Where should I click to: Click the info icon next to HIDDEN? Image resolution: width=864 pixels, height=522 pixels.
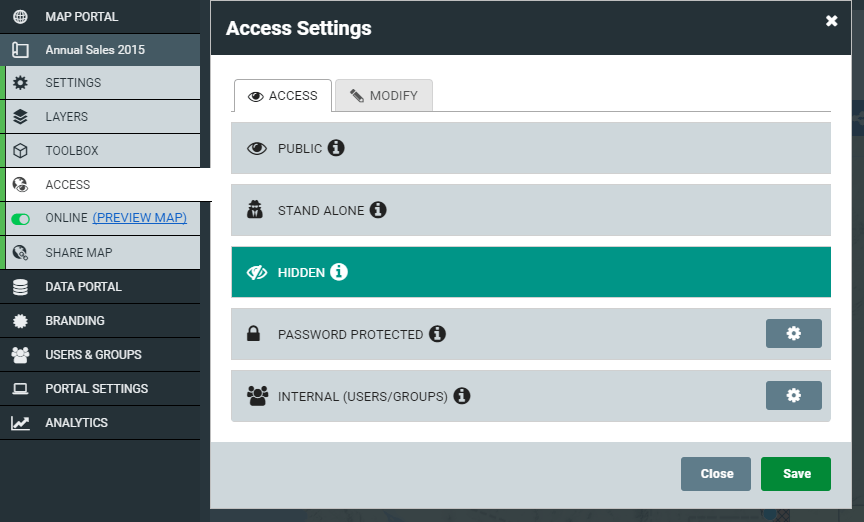pos(339,272)
